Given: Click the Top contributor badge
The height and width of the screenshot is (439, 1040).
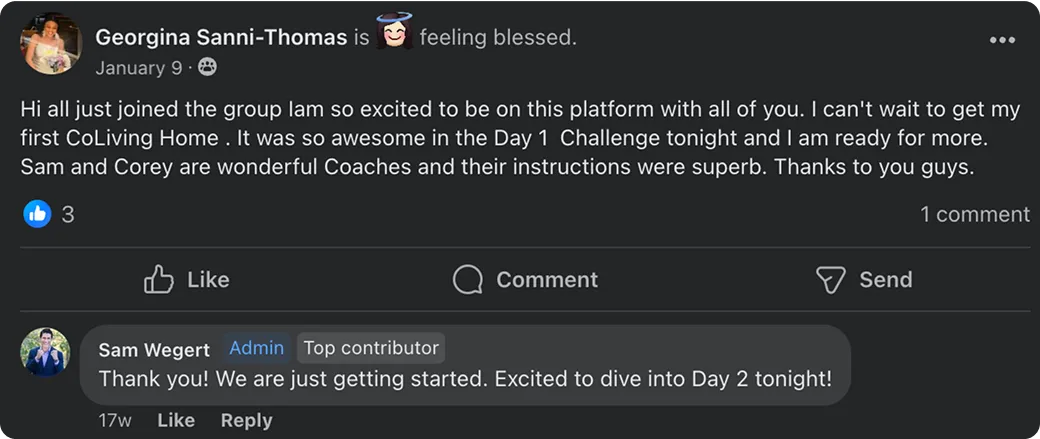Looking at the screenshot, I should pyautogui.click(x=371, y=348).
